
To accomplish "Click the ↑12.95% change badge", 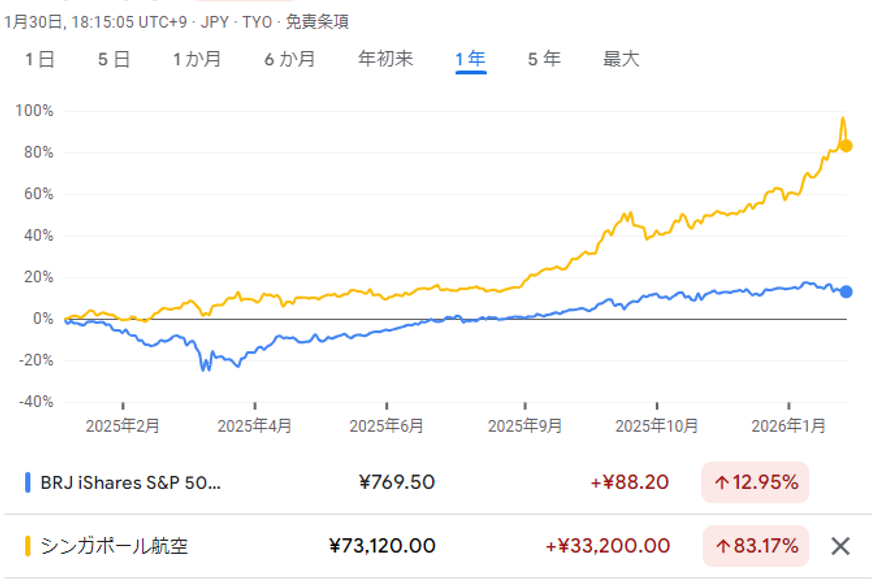I will coord(755,483).
